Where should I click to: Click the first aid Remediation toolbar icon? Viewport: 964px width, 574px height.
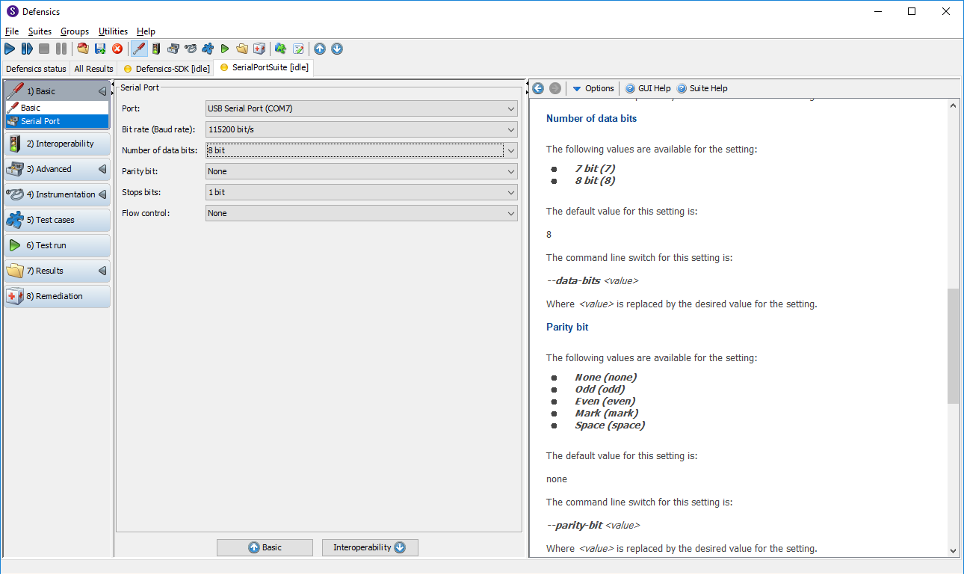coord(259,48)
